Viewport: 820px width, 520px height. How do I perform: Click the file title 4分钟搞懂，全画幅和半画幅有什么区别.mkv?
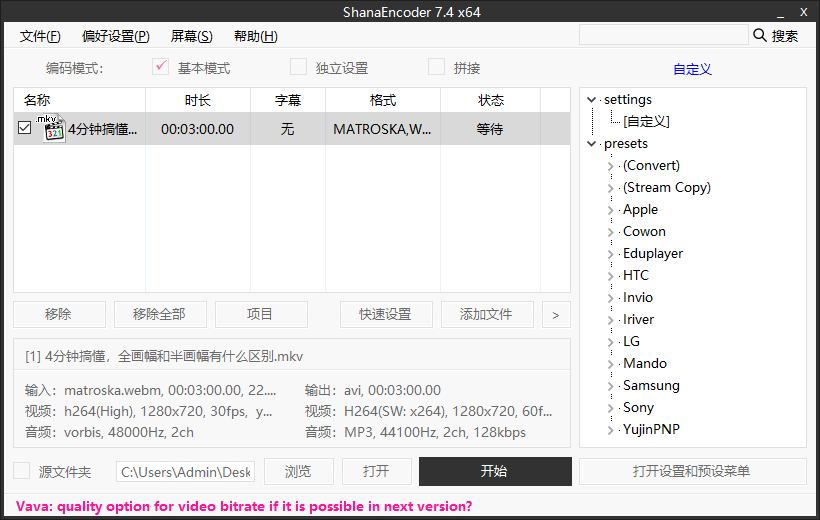[164, 356]
